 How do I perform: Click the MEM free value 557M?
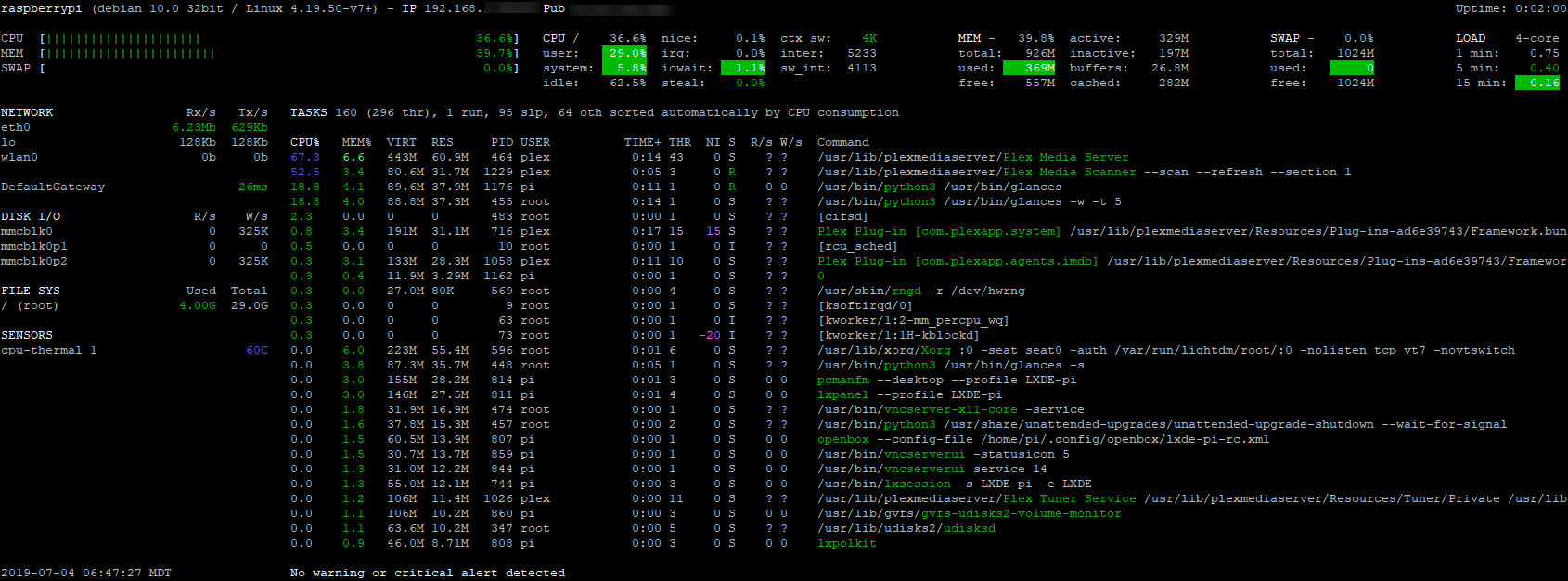point(1040,84)
